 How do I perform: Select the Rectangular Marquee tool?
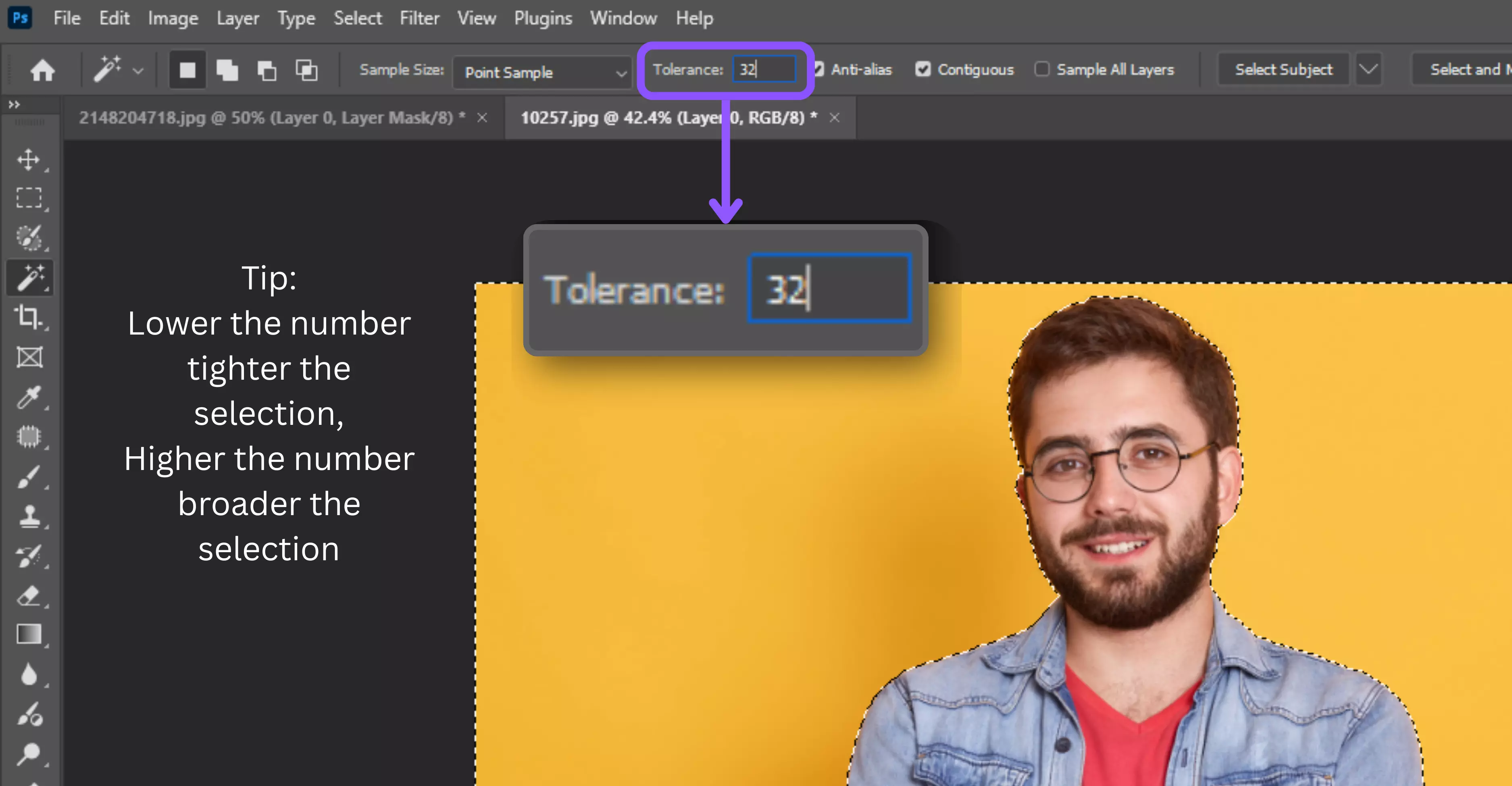click(x=29, y=198)
